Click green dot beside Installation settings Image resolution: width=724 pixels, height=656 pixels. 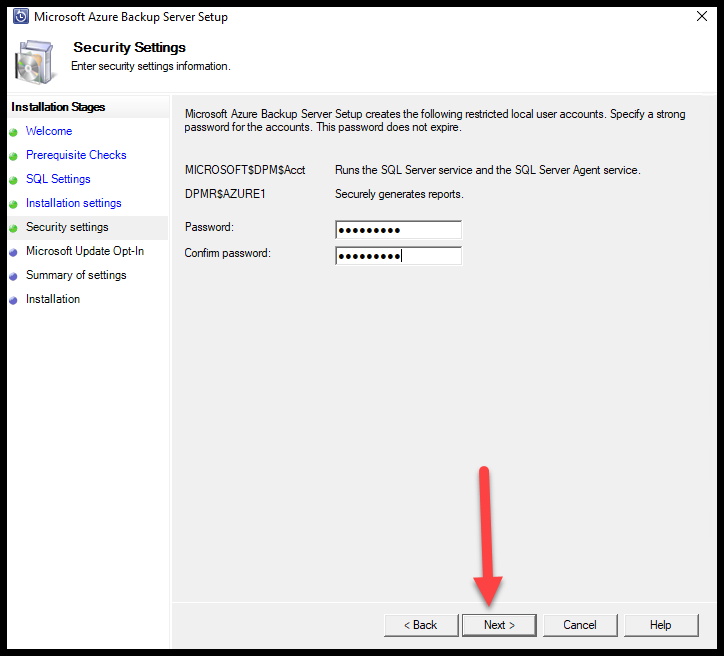[13, 205]
